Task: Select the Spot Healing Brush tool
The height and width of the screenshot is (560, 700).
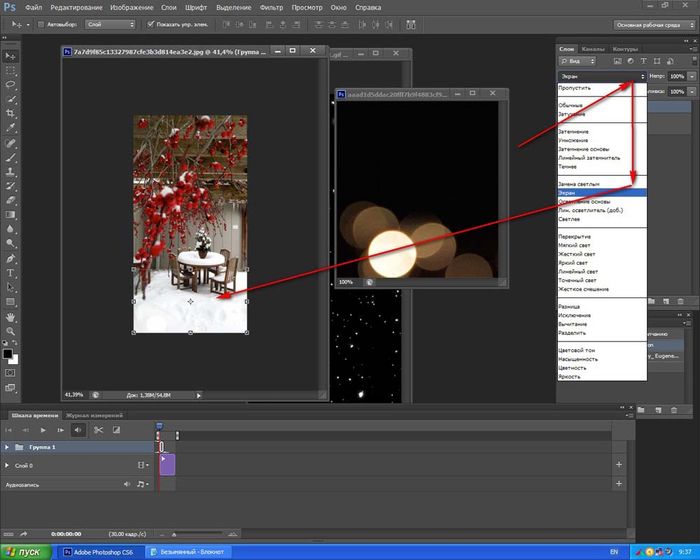Action: point(10,143)
